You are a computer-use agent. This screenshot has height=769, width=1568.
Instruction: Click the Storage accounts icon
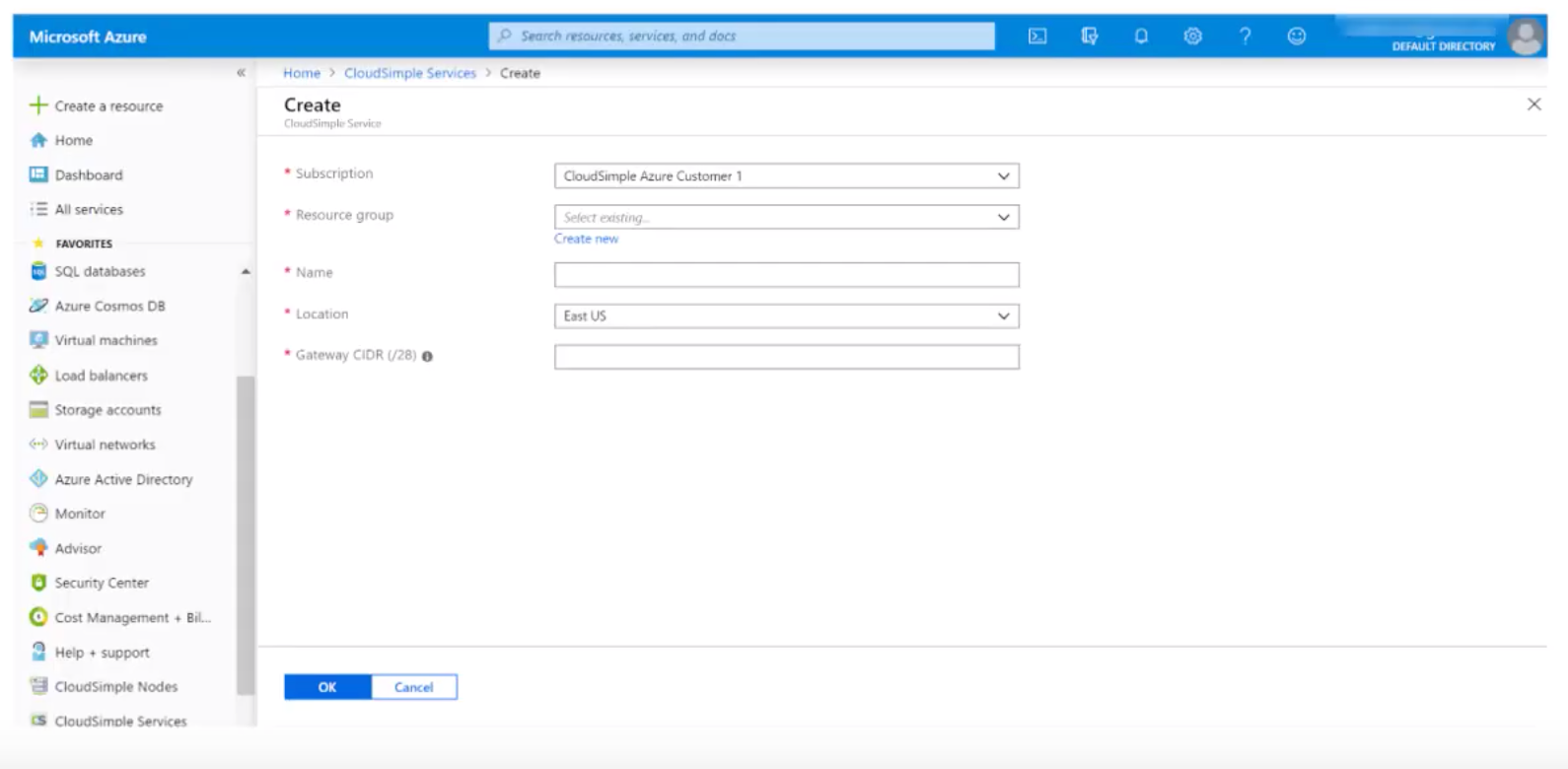pos(38,409)
